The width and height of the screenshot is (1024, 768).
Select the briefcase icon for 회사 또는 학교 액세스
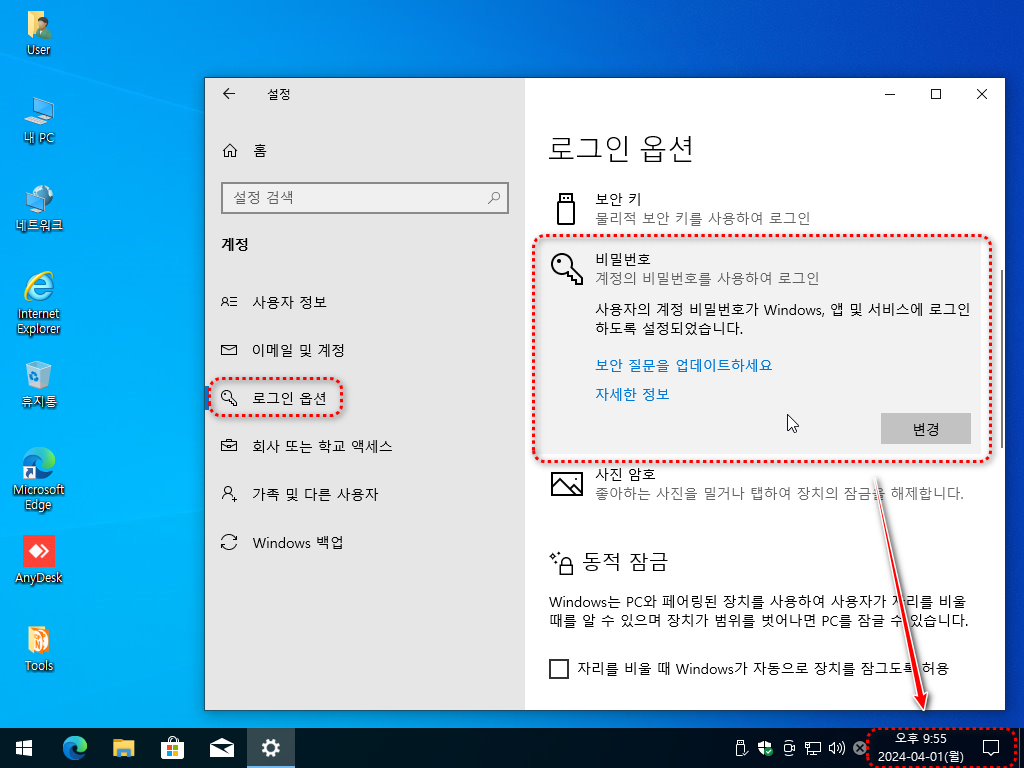pos(232,446)
